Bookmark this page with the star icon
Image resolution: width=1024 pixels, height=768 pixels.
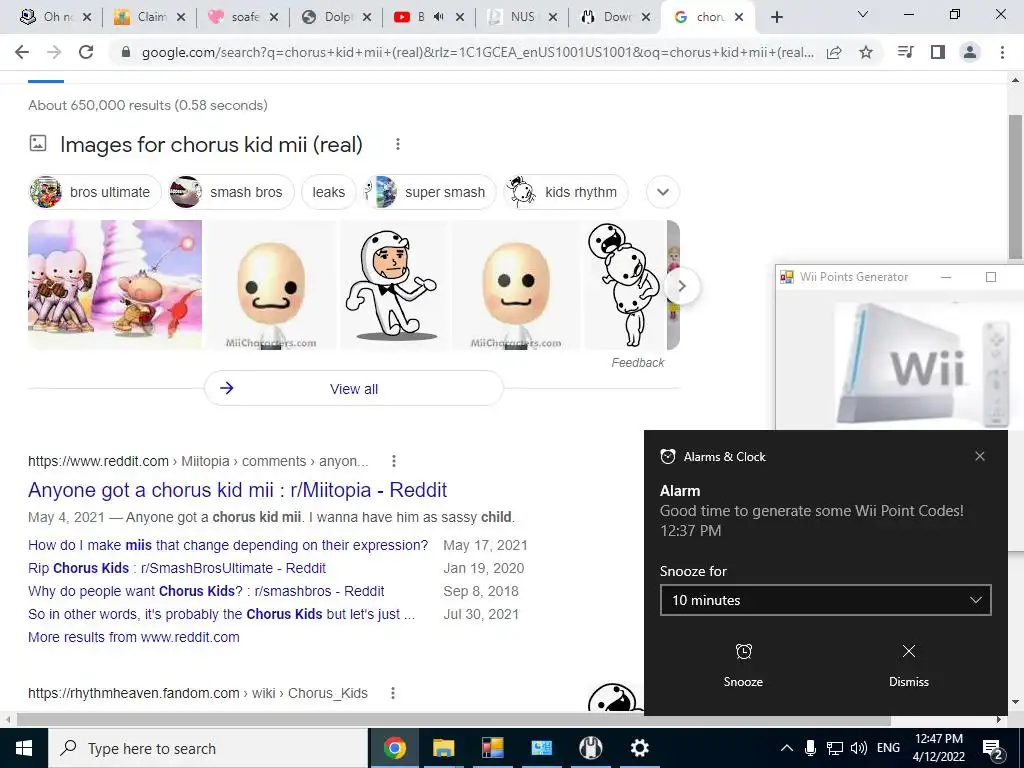(x=866, y=52)
